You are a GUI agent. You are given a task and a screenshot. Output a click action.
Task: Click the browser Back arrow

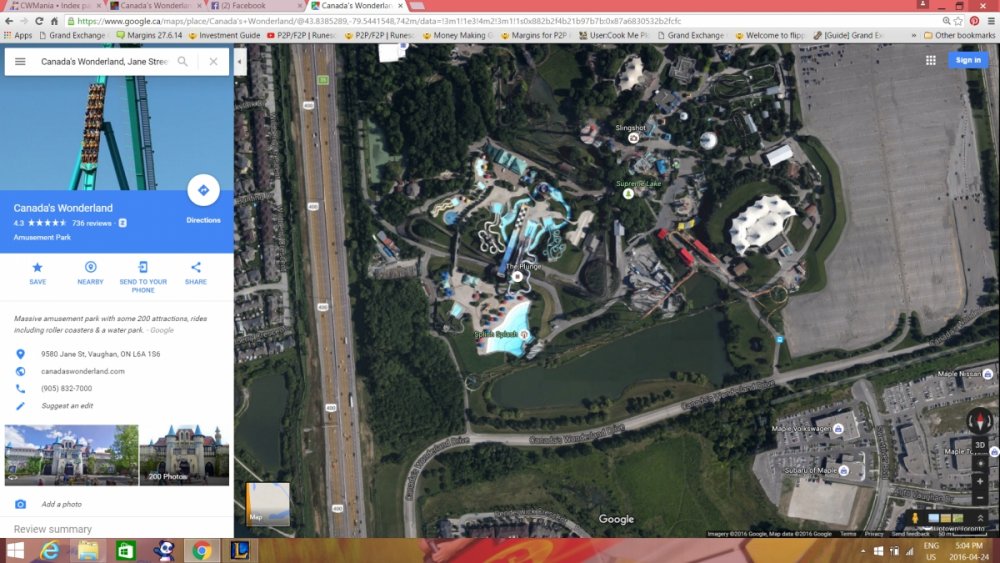pyautogui.click(x=9, y=21)
